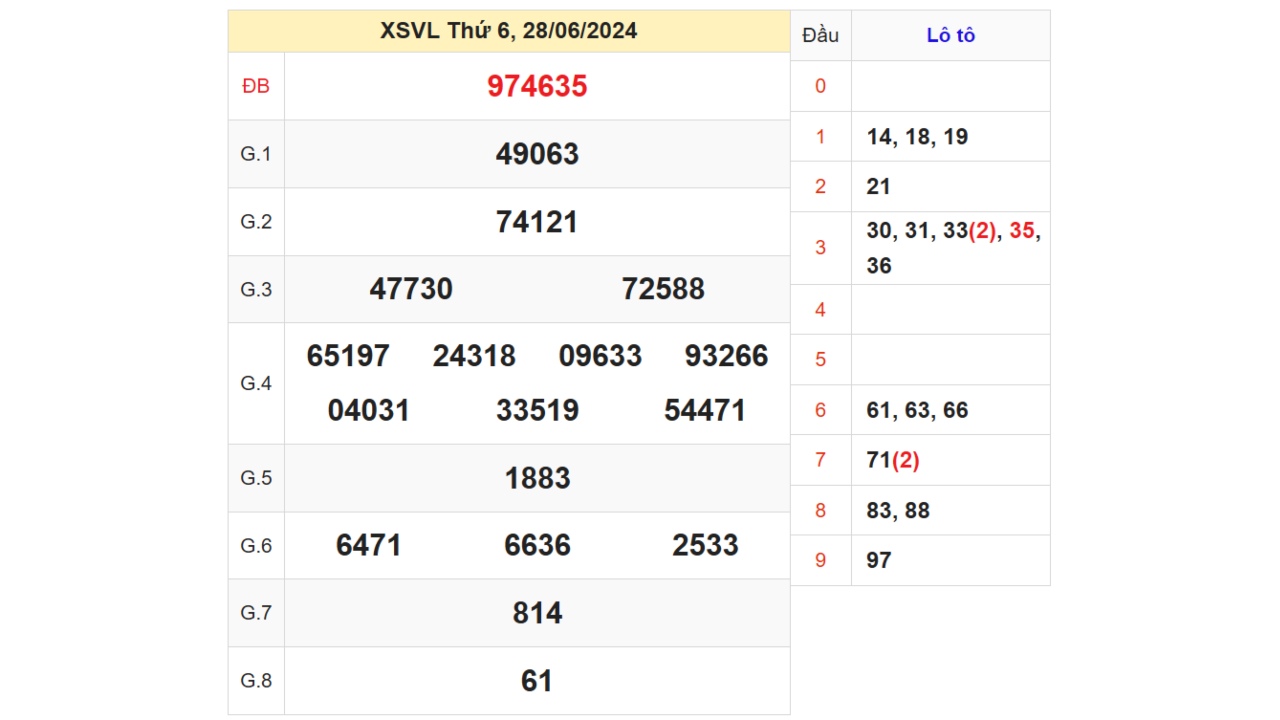
Task: Select lô tô values 61, 63, 66
Action: [917, 410]
